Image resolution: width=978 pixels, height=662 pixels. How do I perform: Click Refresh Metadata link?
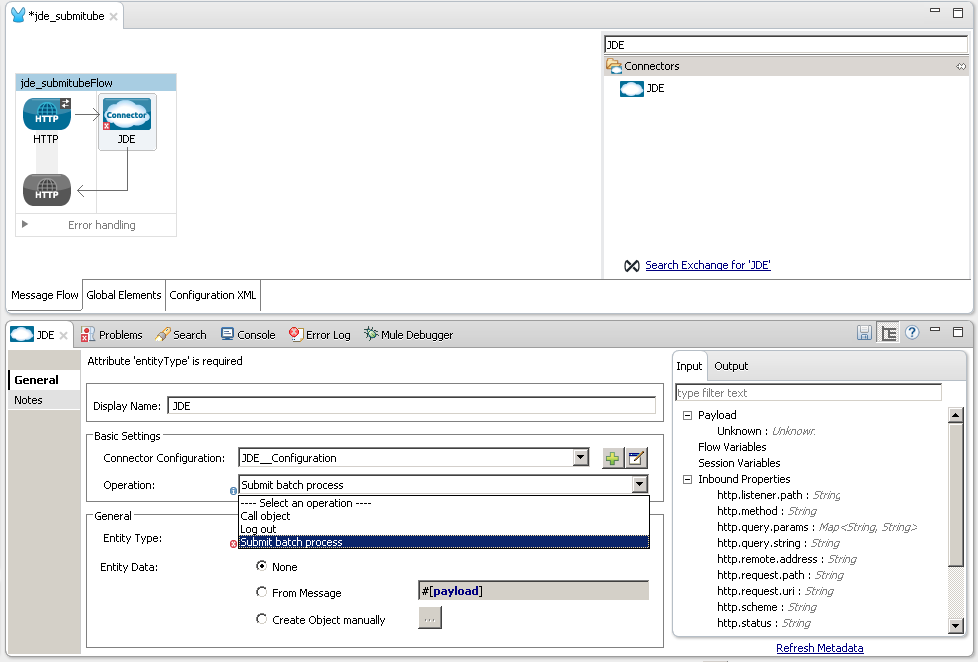(x=820, y=648)
